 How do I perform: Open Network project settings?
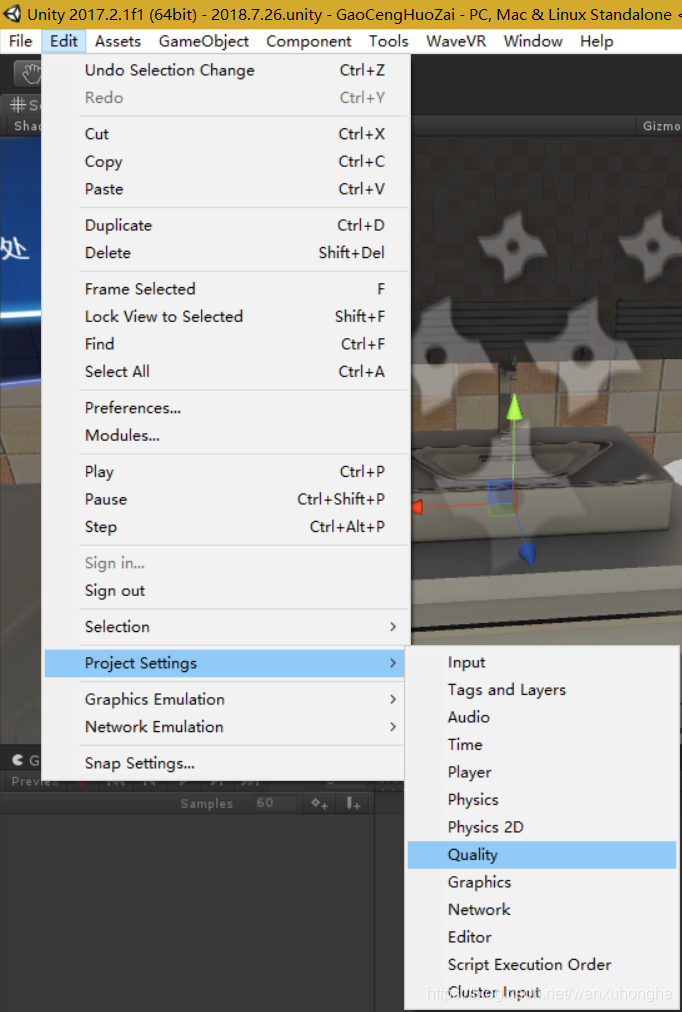pyautogui.click(x=541, y=909)
